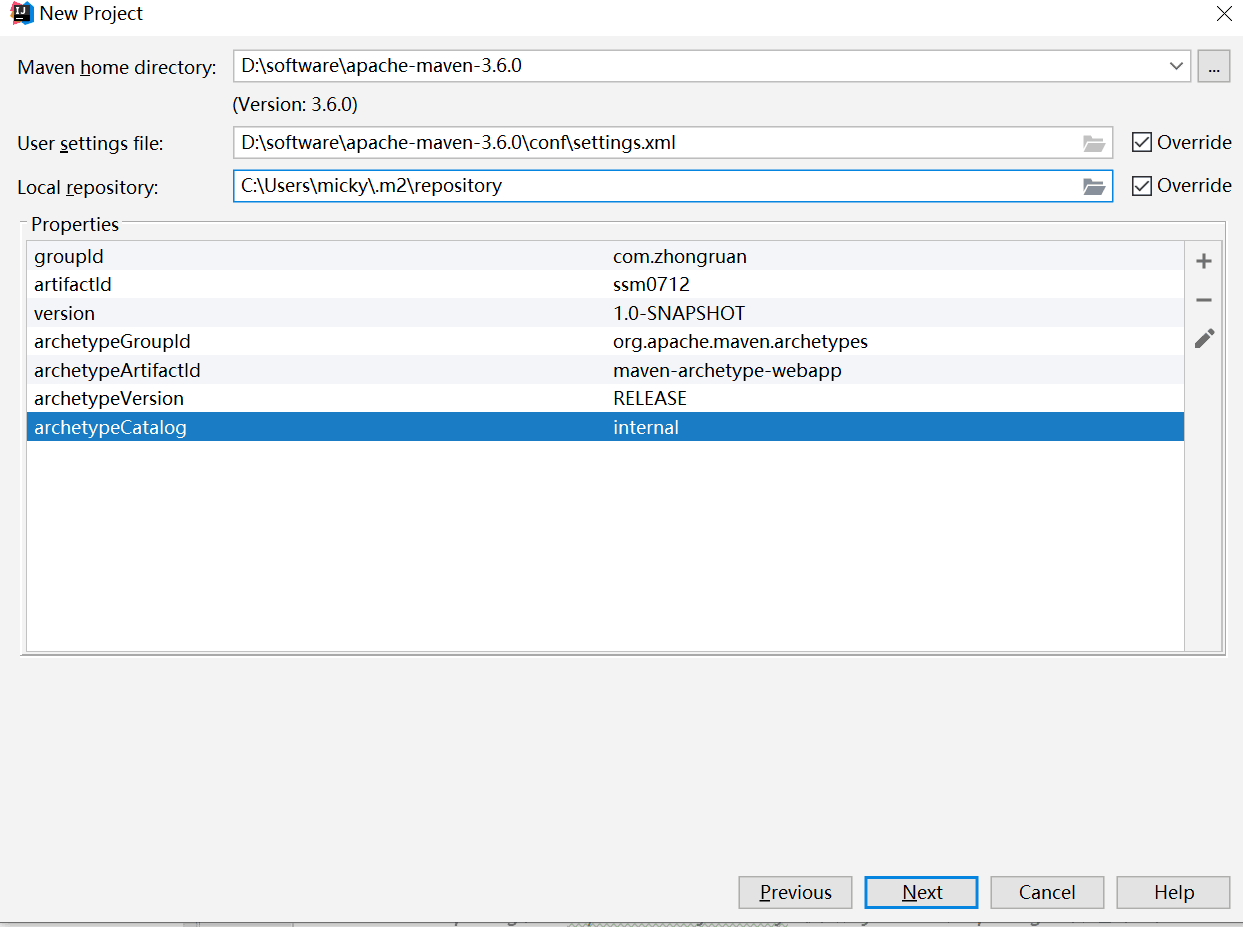Screen dimensions: 1243x927
Task: Open folder browser for Local repository
Action: click(1094, 186)
